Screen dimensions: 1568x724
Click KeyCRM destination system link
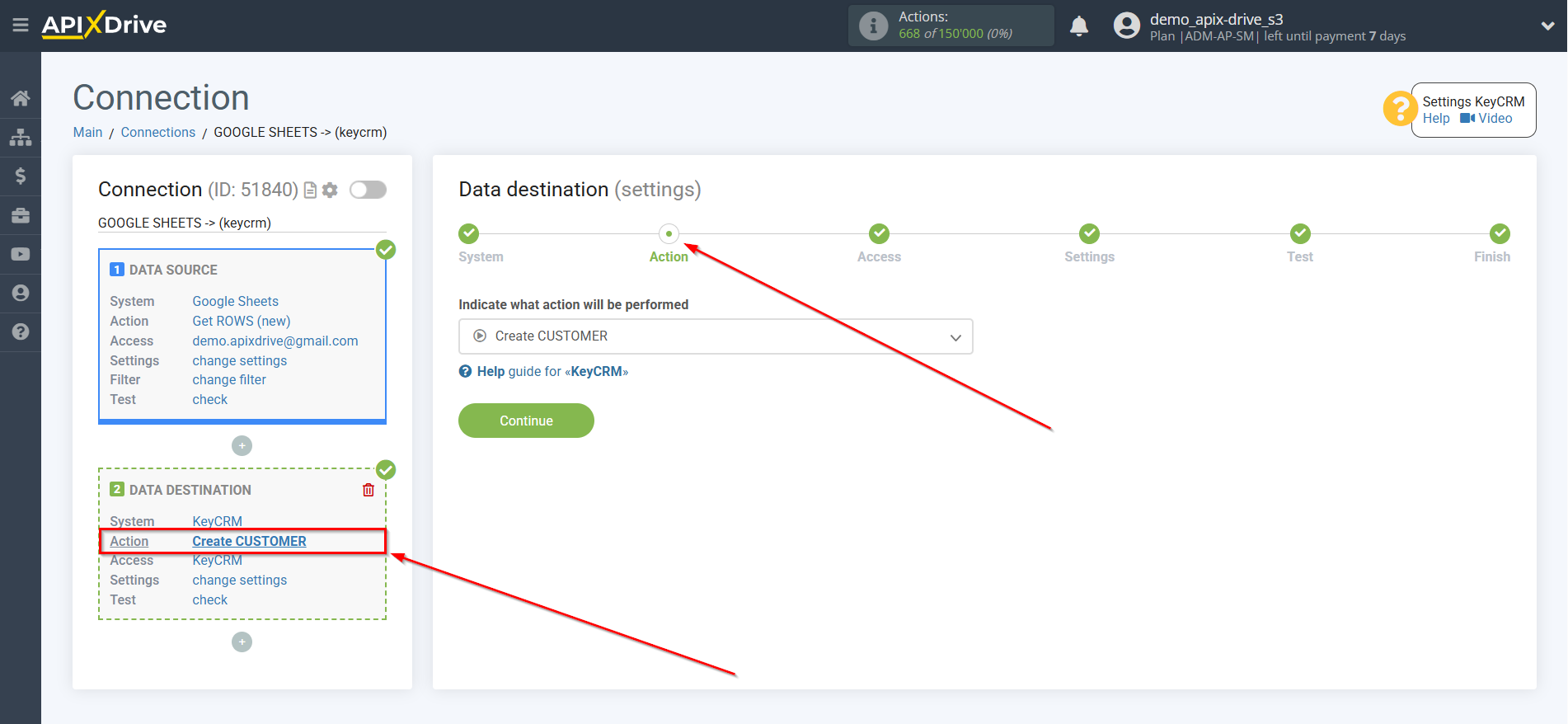pos(218,522)
